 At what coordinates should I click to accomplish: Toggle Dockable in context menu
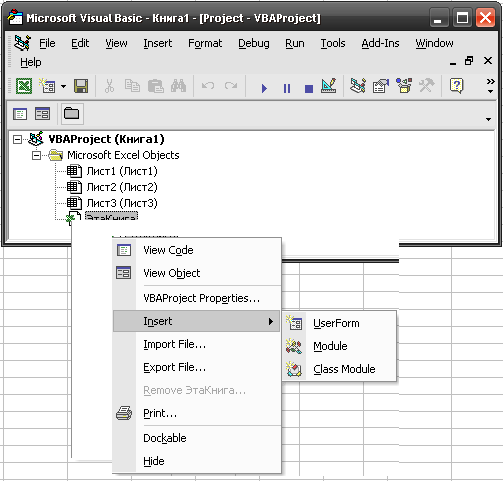197,438
